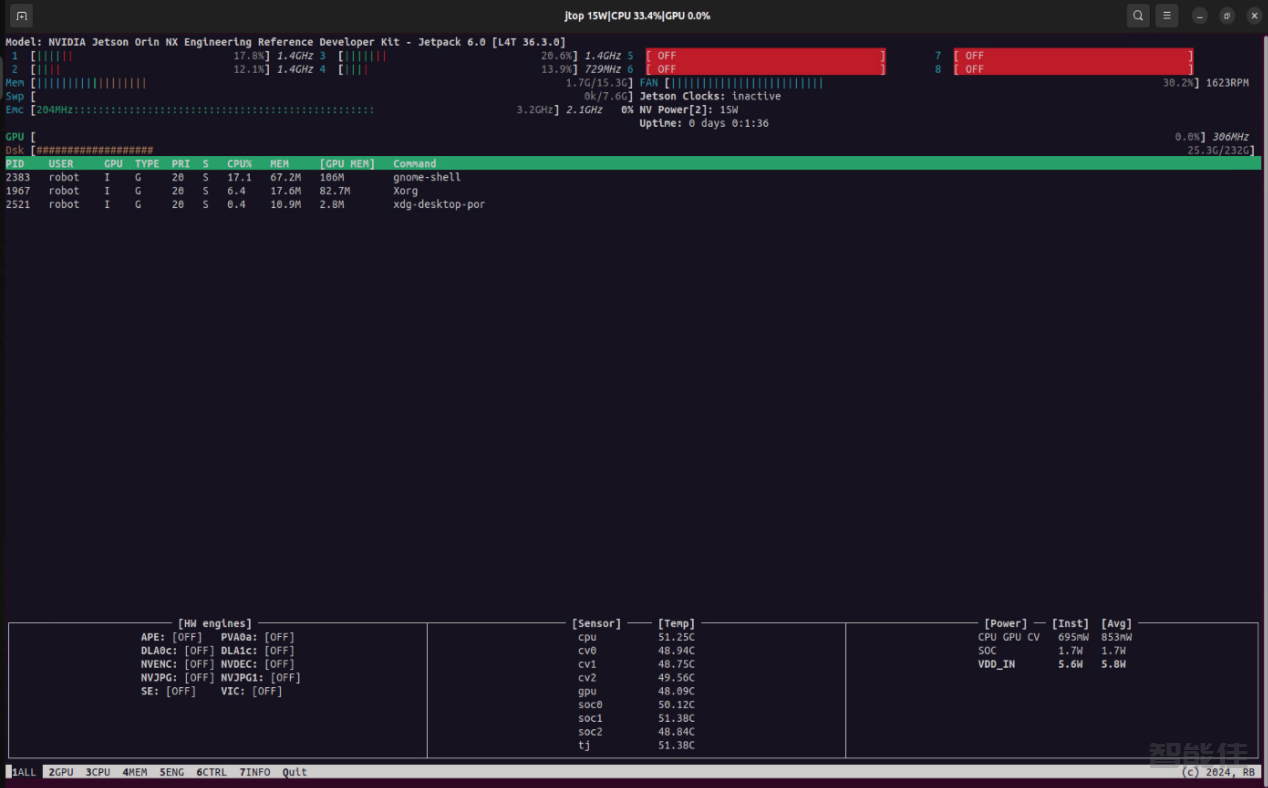Select the Xorg process row
This screenshot has height=788, width=1268.
[x=633, y=190]
